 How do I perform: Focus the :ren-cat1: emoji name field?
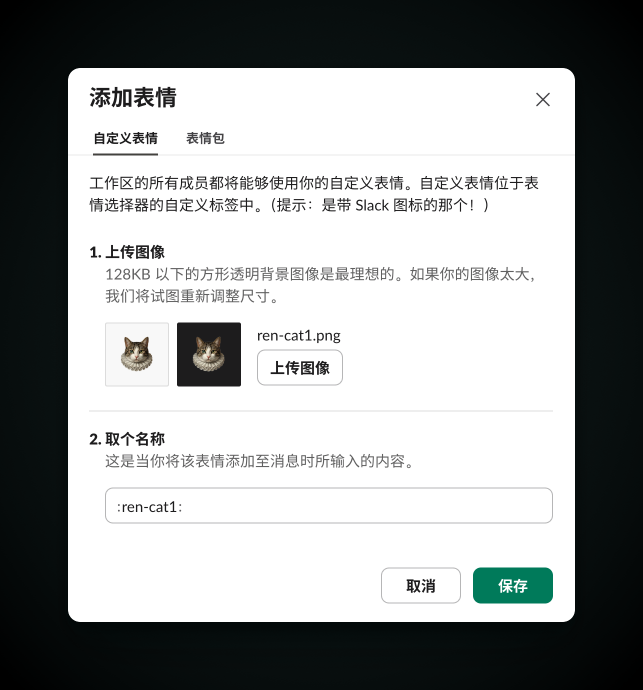click(329, 506)
